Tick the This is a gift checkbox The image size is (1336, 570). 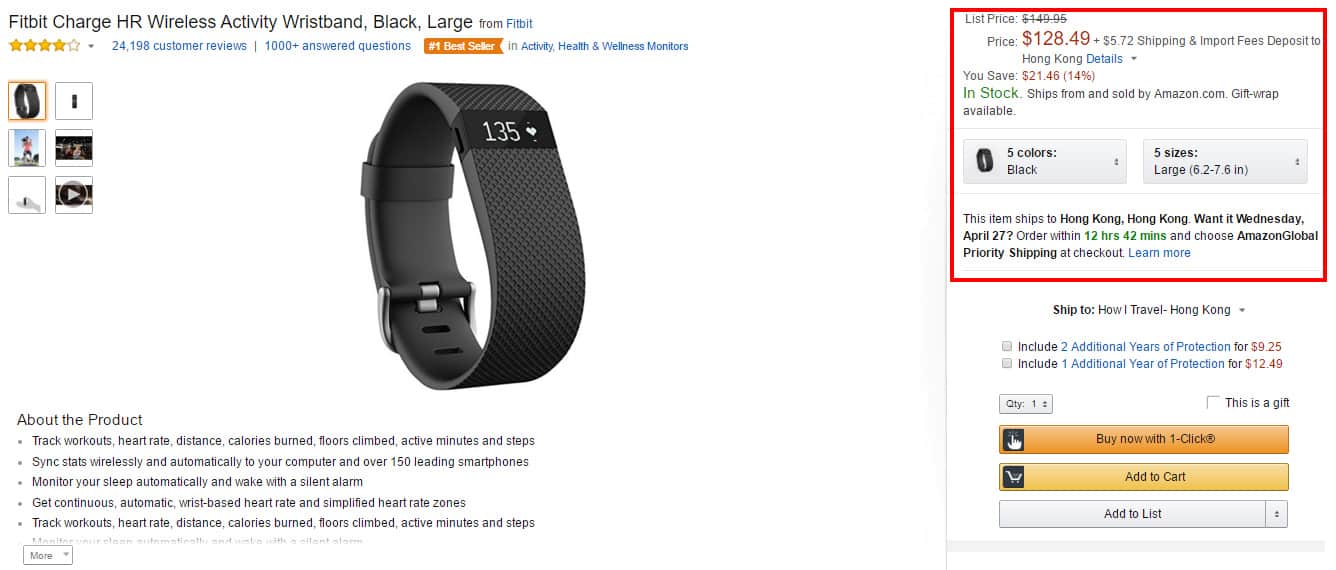(x=1213, y=402)
